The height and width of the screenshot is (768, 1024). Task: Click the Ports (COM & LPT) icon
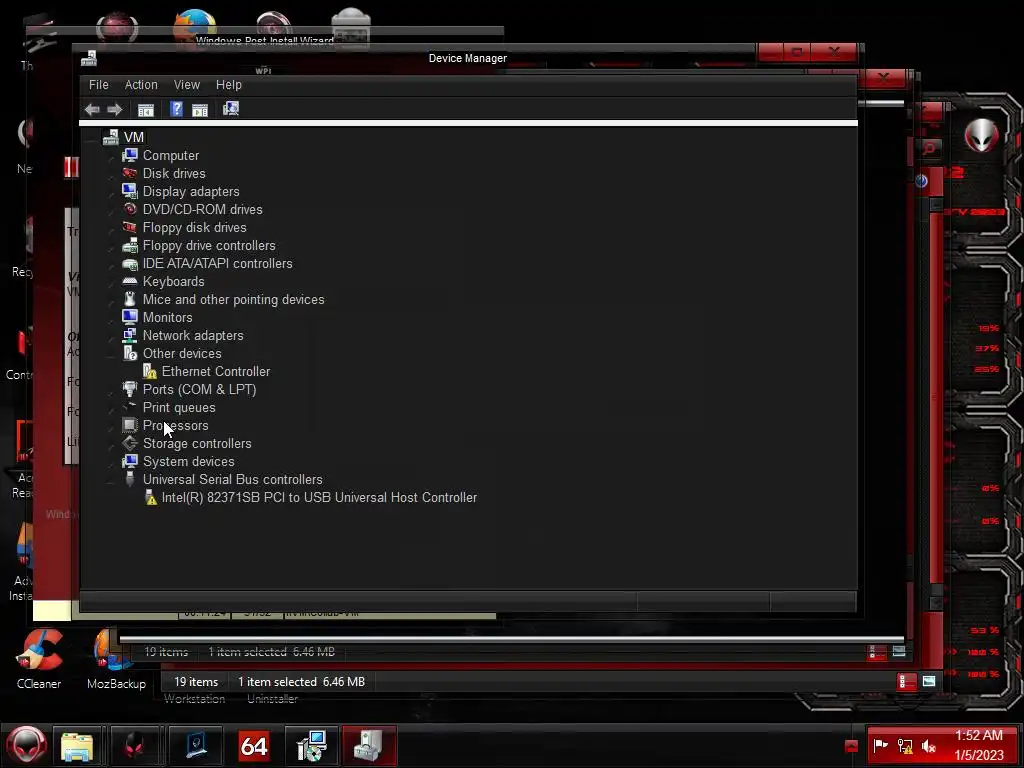click(130, 389)
